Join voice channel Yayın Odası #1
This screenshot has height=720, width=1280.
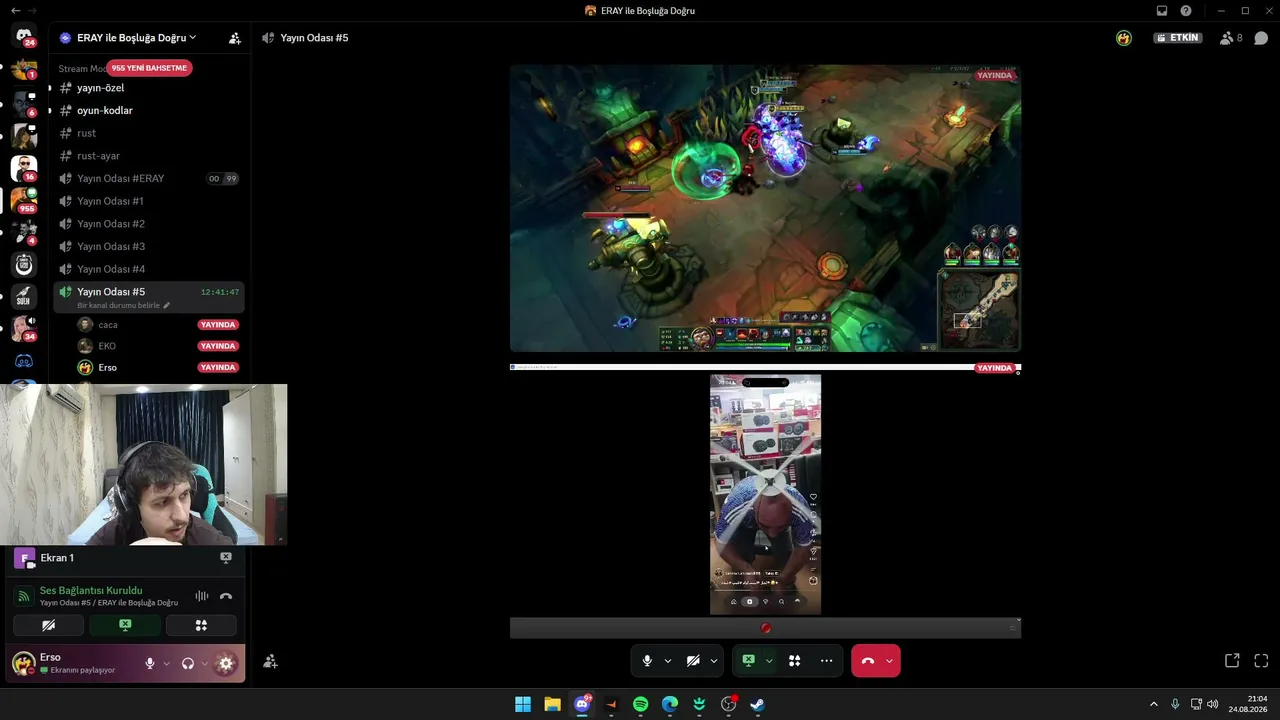click(148, 201)
